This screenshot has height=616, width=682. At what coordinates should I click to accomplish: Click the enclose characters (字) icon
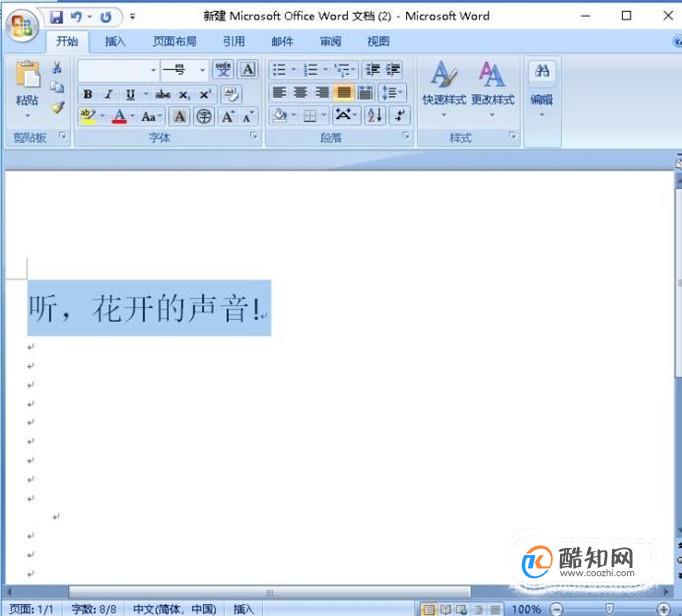pyautogui.click(x=204, y=116)
